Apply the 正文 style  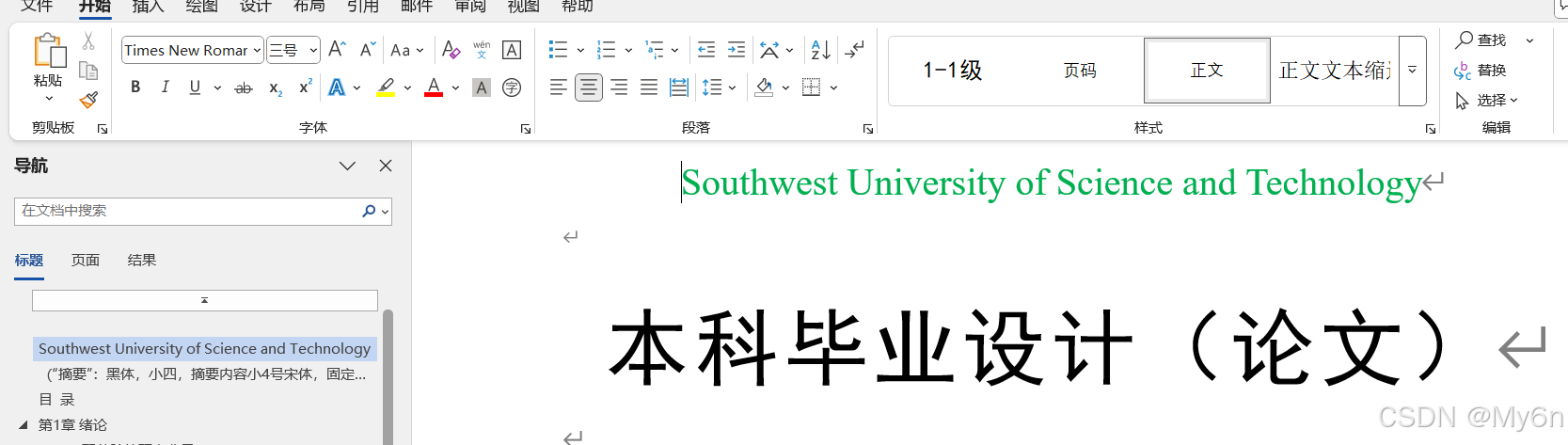(1207, 71)
